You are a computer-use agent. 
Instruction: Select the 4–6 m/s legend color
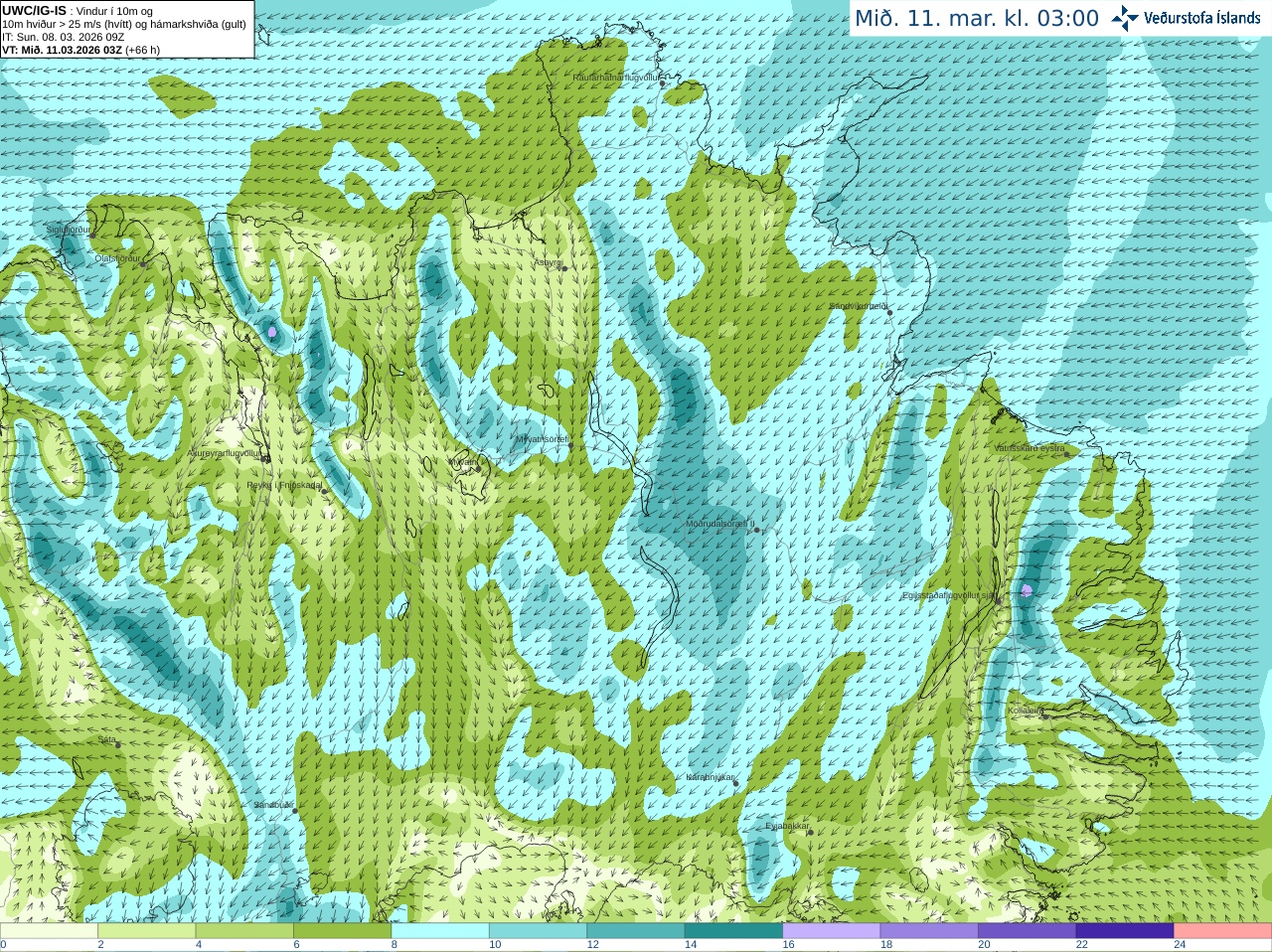pyautogui.click(x=244, y=931)
